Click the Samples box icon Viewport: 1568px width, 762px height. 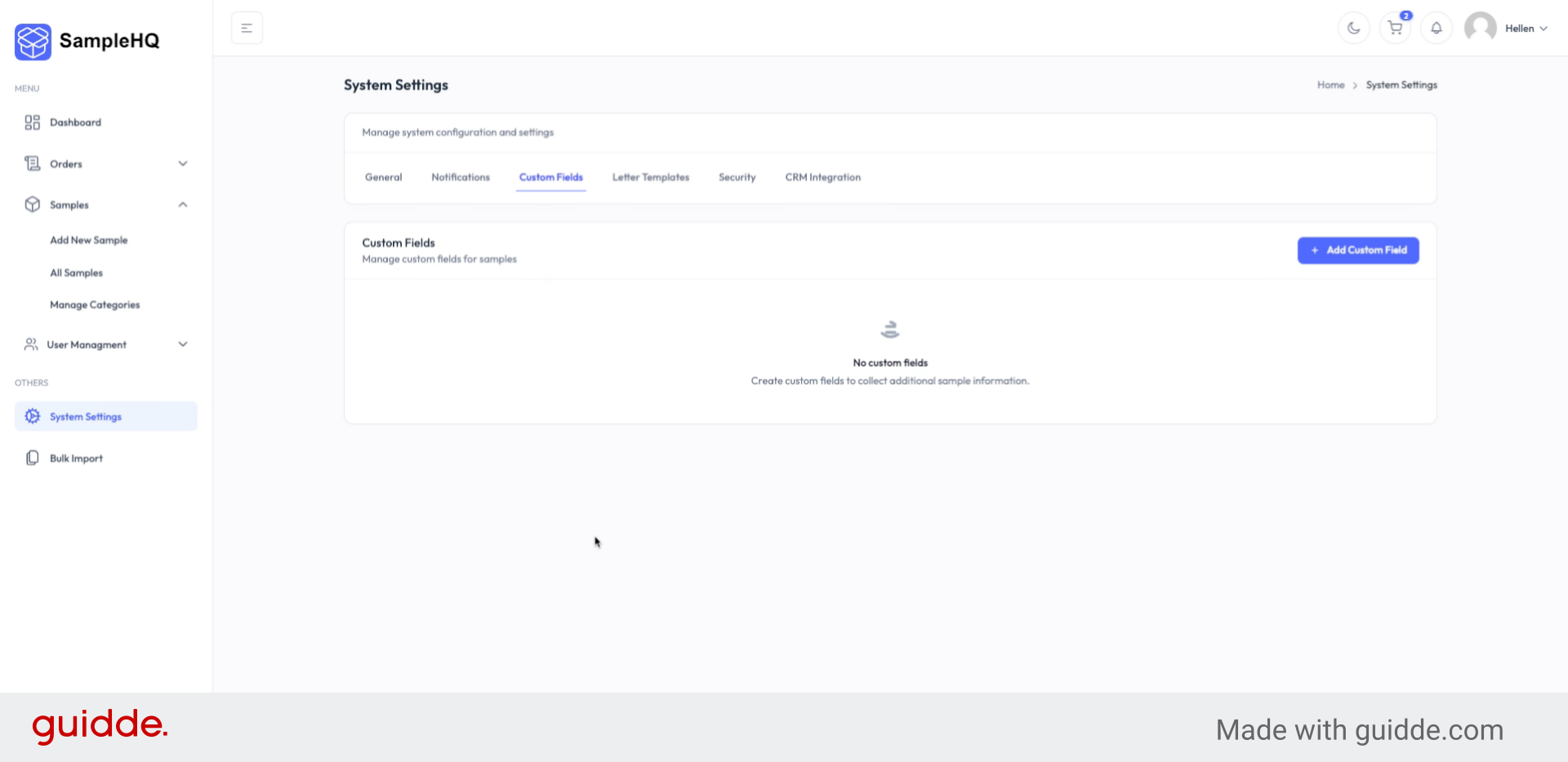pos(32,204)
